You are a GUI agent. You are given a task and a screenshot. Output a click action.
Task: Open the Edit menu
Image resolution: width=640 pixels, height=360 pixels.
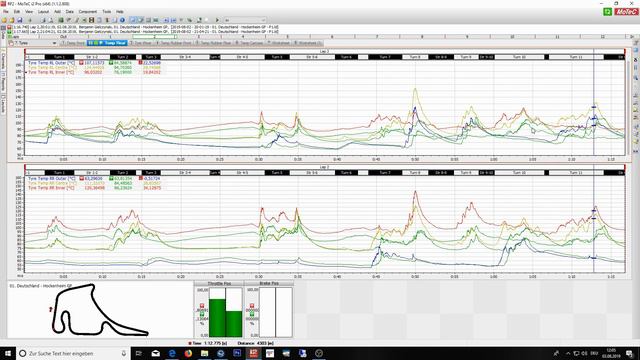(17, 11)
